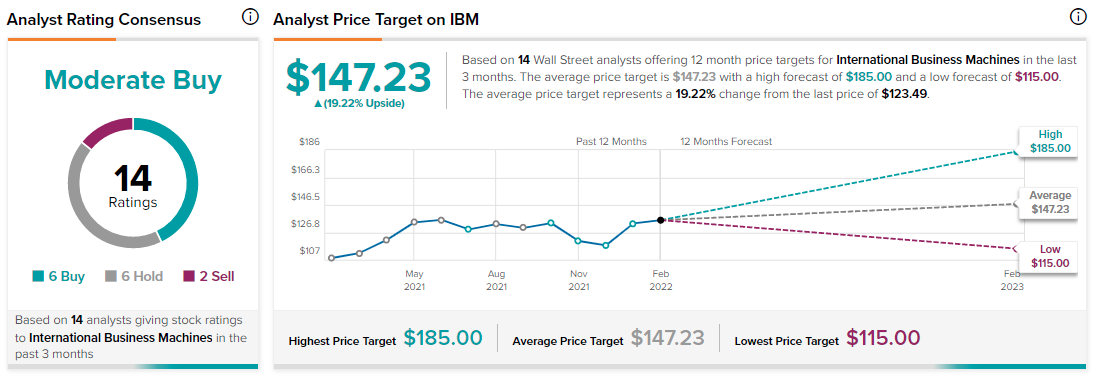The height and width of the screenshot is (377, 1099).
Task: Click the Lowest Price Target $115.00 value
Action: coord(882,338)
